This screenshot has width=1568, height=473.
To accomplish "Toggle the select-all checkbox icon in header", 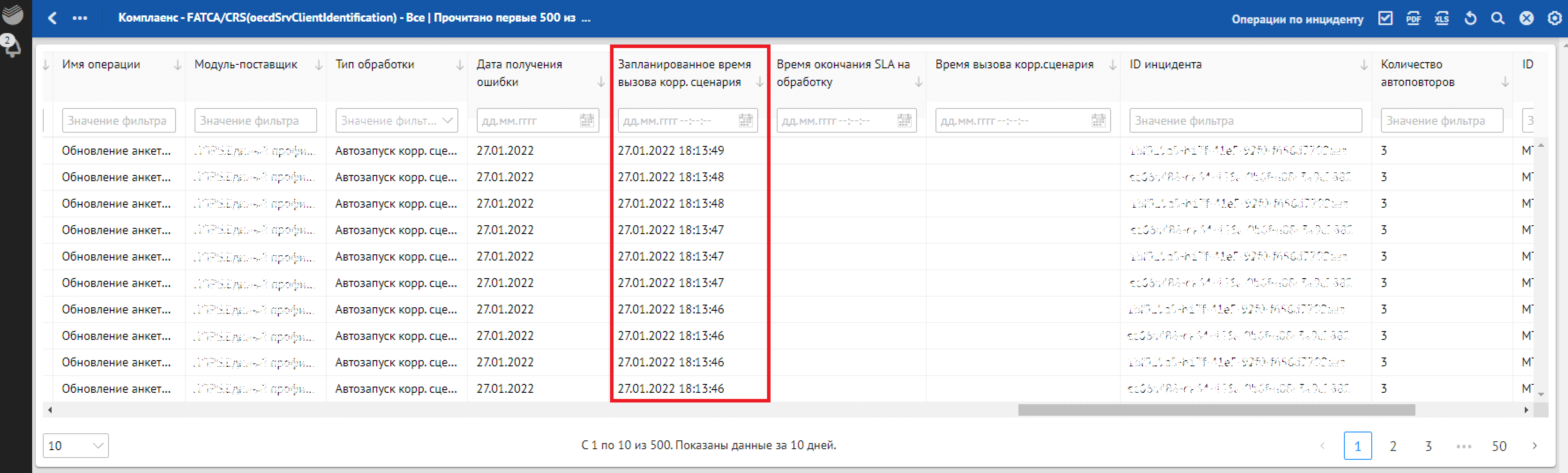I will click(1385, 18).
